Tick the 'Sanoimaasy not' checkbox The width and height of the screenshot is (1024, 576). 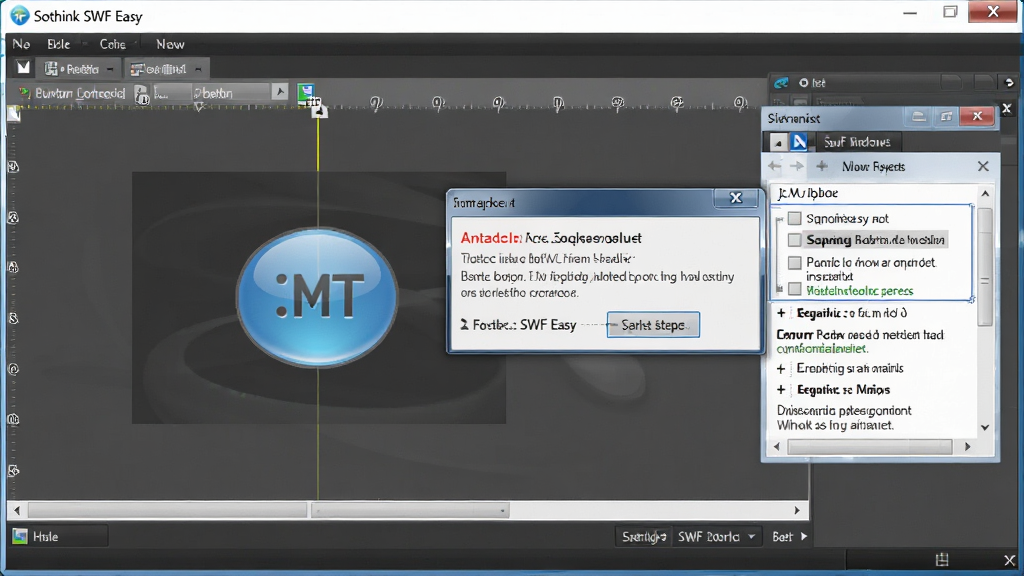(794, 218)
